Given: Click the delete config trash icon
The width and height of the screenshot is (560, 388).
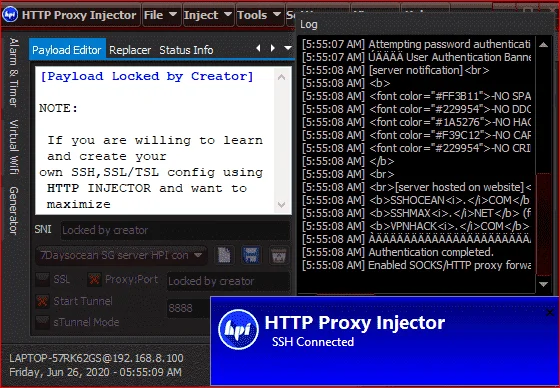Looking at the screenshot, I should coord(279,255).
